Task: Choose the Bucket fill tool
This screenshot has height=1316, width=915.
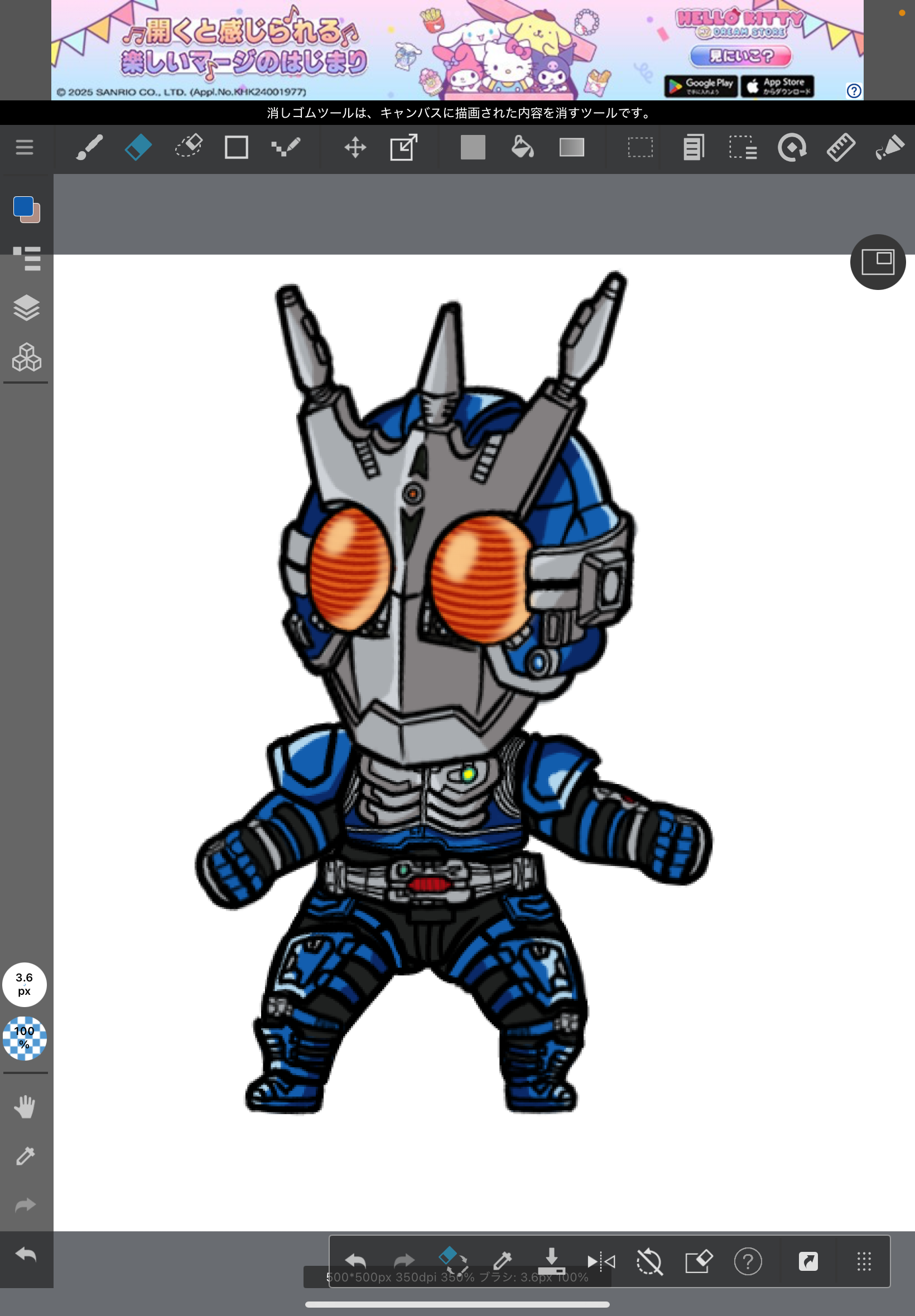Action: click(x=522, y=148)
